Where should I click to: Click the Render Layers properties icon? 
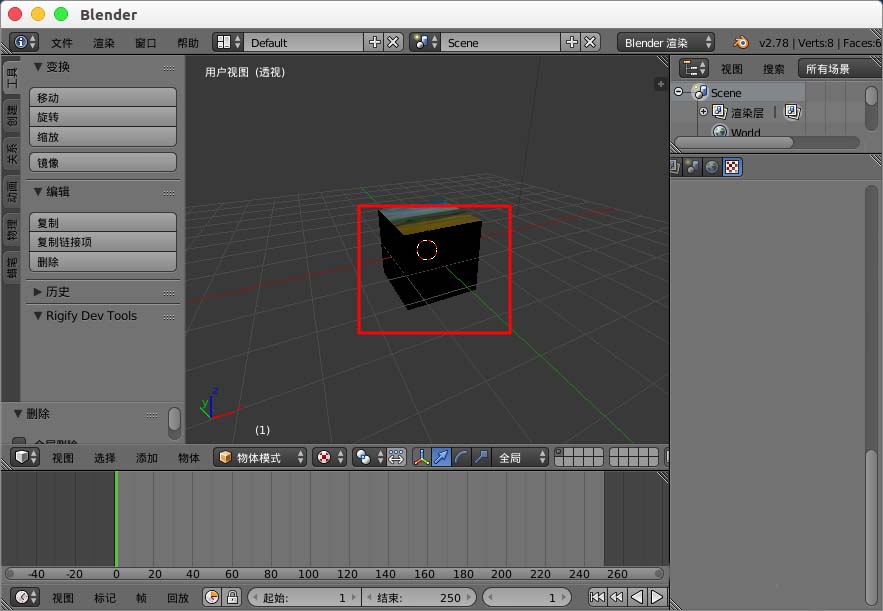[x=673, y=167]
